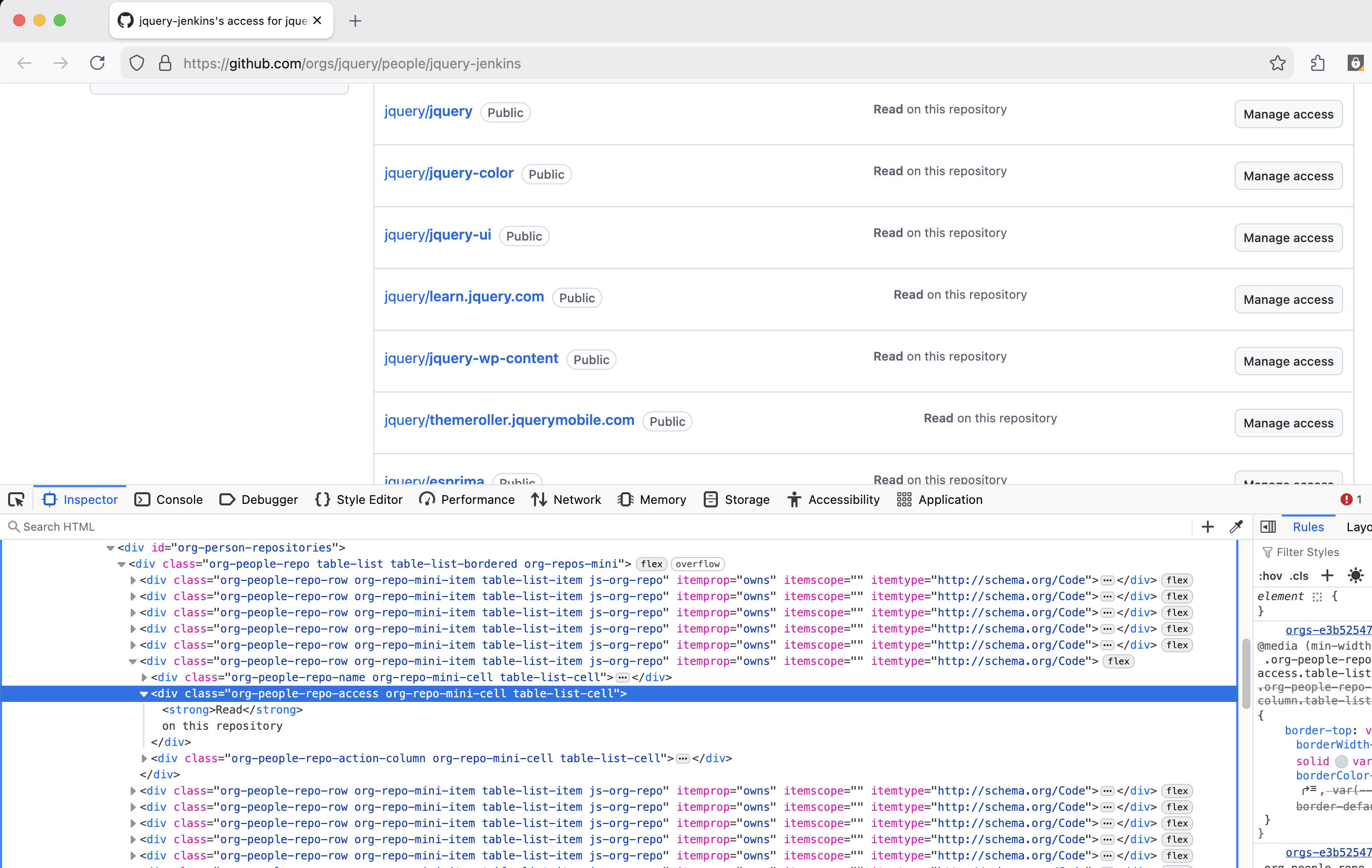
Task: Open the Network tab
Action: coord(566,499)
